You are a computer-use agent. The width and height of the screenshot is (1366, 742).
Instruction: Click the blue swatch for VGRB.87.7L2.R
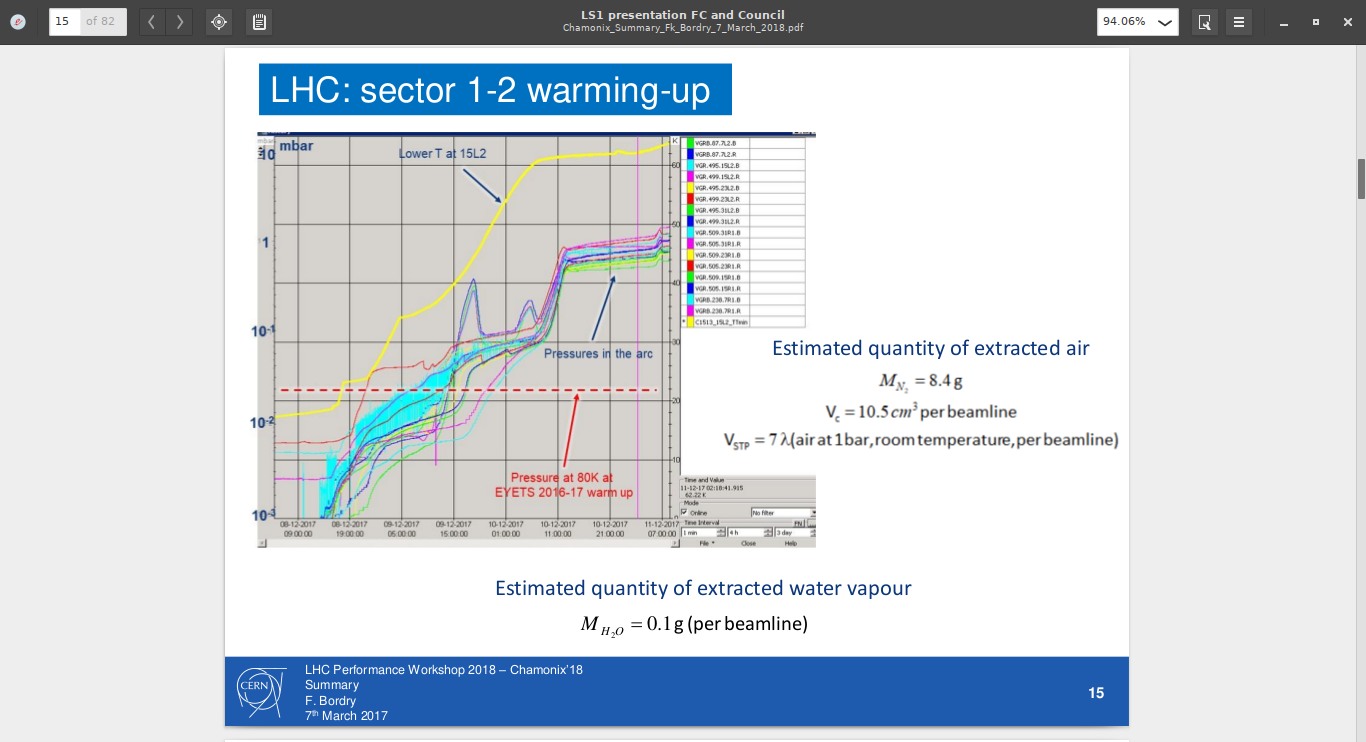(x=688, y=154)
